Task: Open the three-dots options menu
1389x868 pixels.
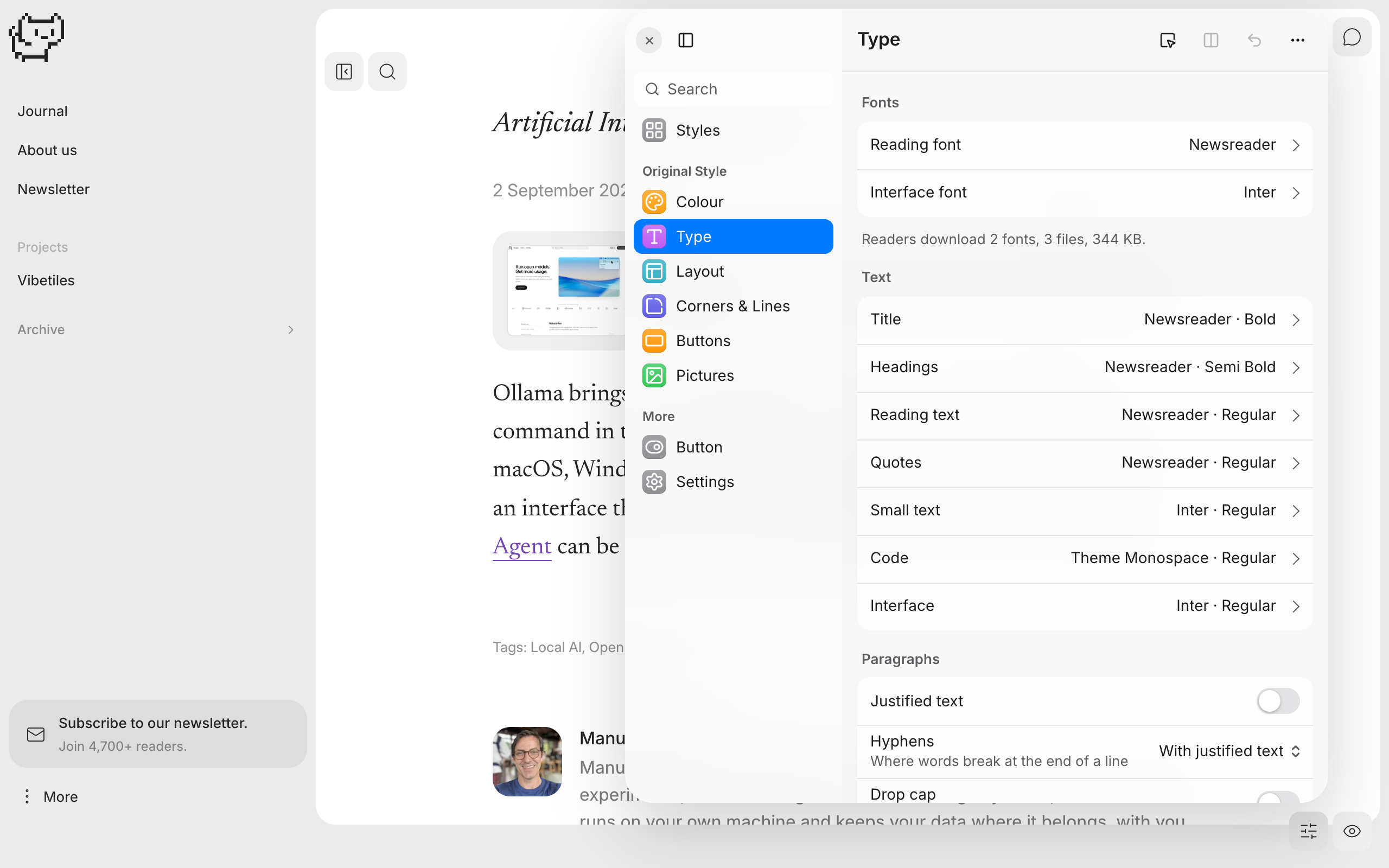Action: coord(1298,40)
